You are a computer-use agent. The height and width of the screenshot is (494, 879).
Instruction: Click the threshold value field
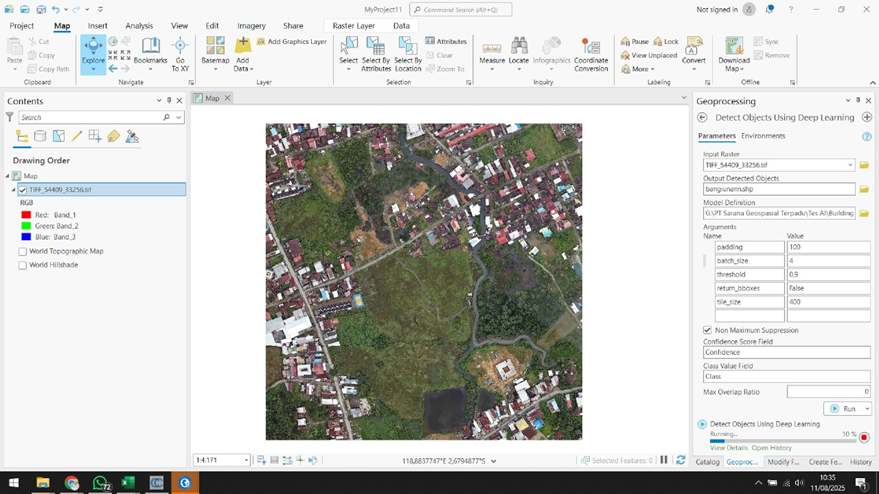click(828, 274)
